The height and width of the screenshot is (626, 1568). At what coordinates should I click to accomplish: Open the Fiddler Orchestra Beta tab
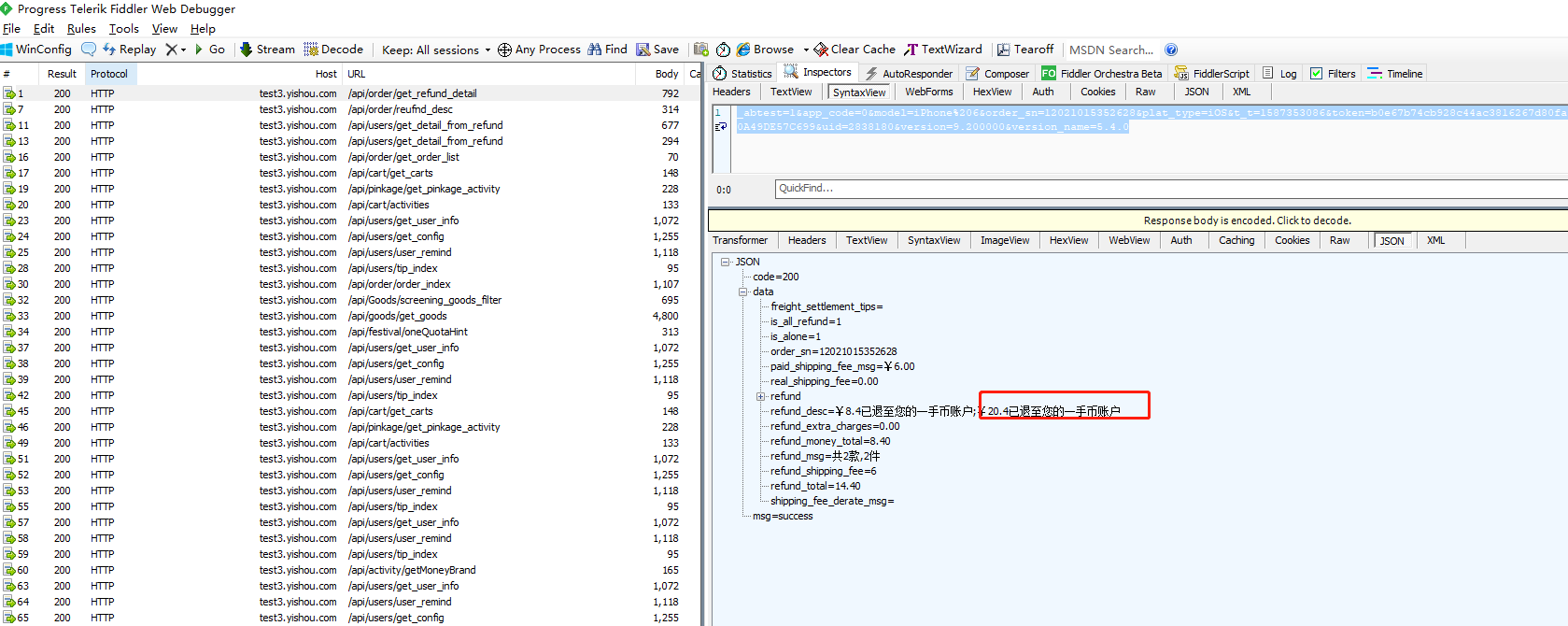click(x=1102, y=73)
